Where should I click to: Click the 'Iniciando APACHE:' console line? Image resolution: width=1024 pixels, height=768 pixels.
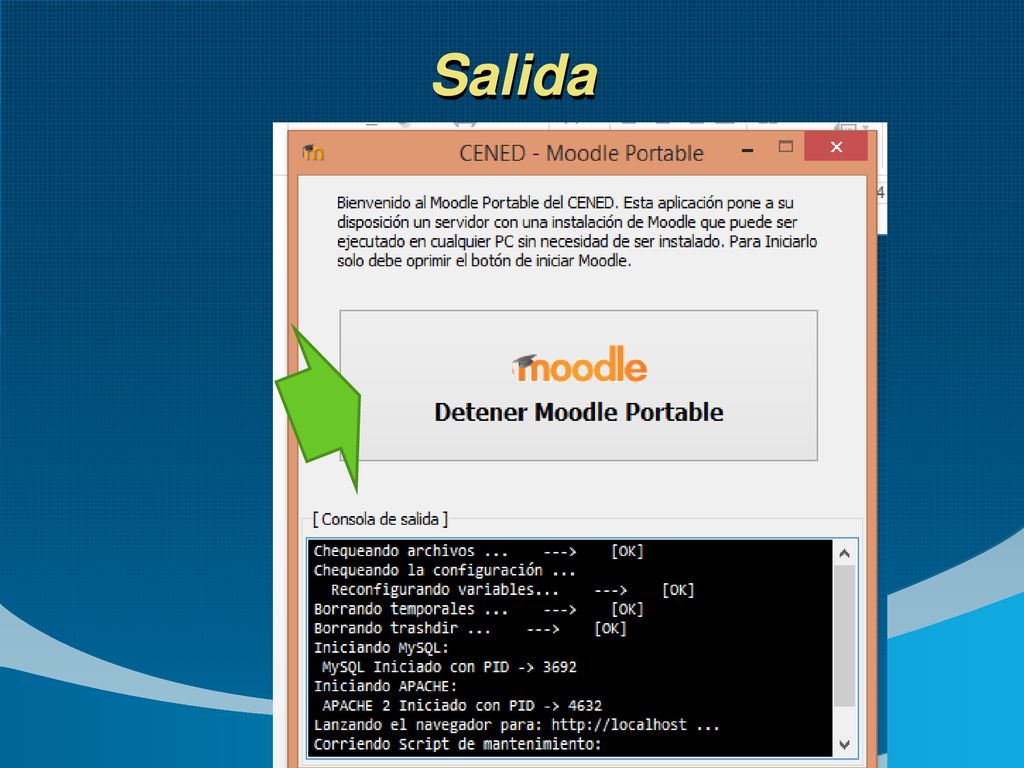[385, 686]
